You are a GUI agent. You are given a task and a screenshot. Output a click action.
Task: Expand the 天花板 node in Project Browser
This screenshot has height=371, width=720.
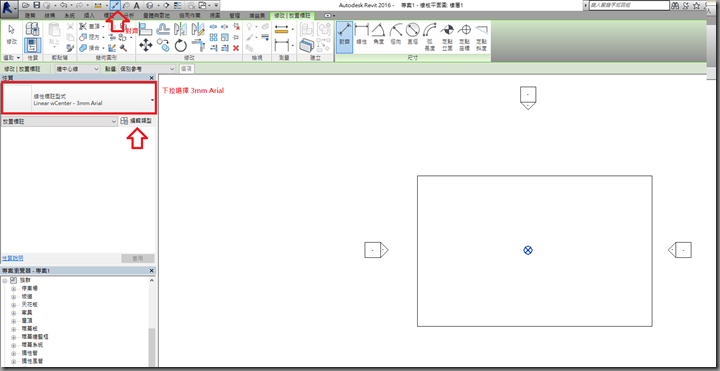(13, 304)
